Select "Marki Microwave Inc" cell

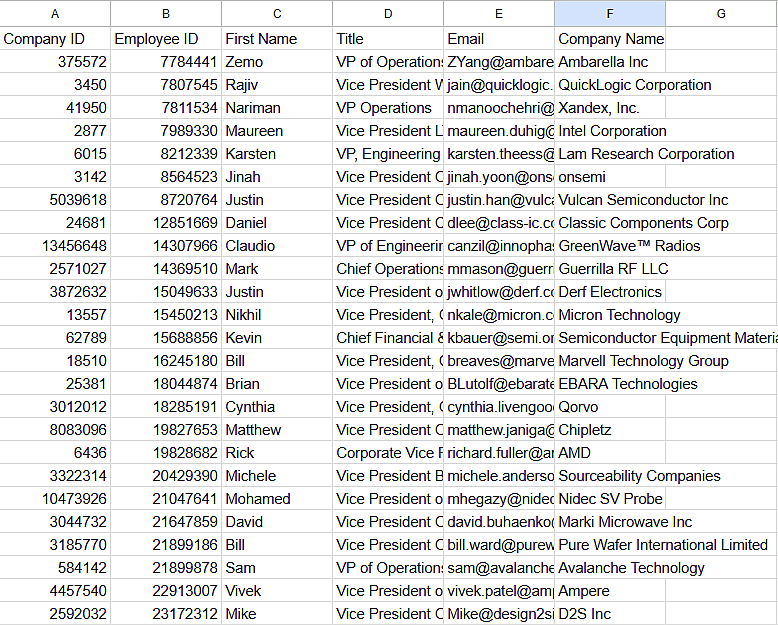pyautogui.click(x=610, y=522)
